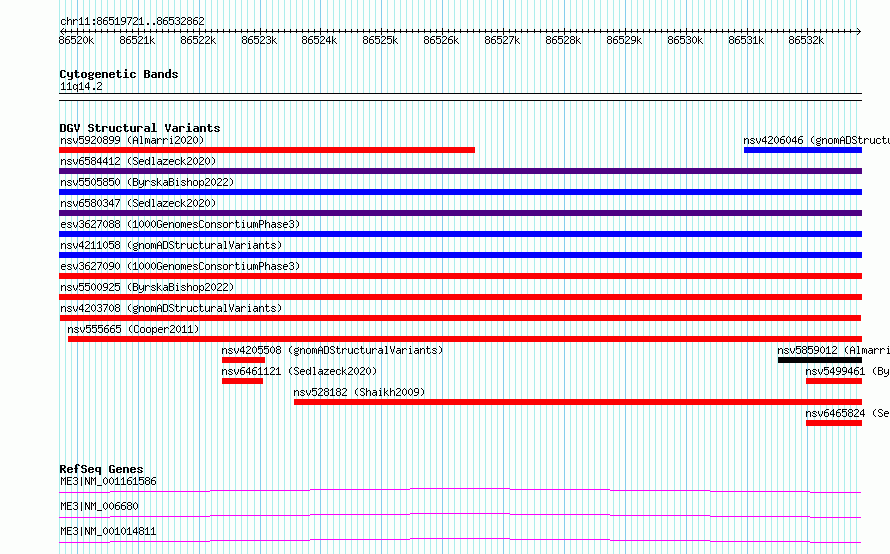The image size is (890, 554).
Task: Open the nsv5505850 (ByrskaBishop2022) label
Action: point(147,182)
